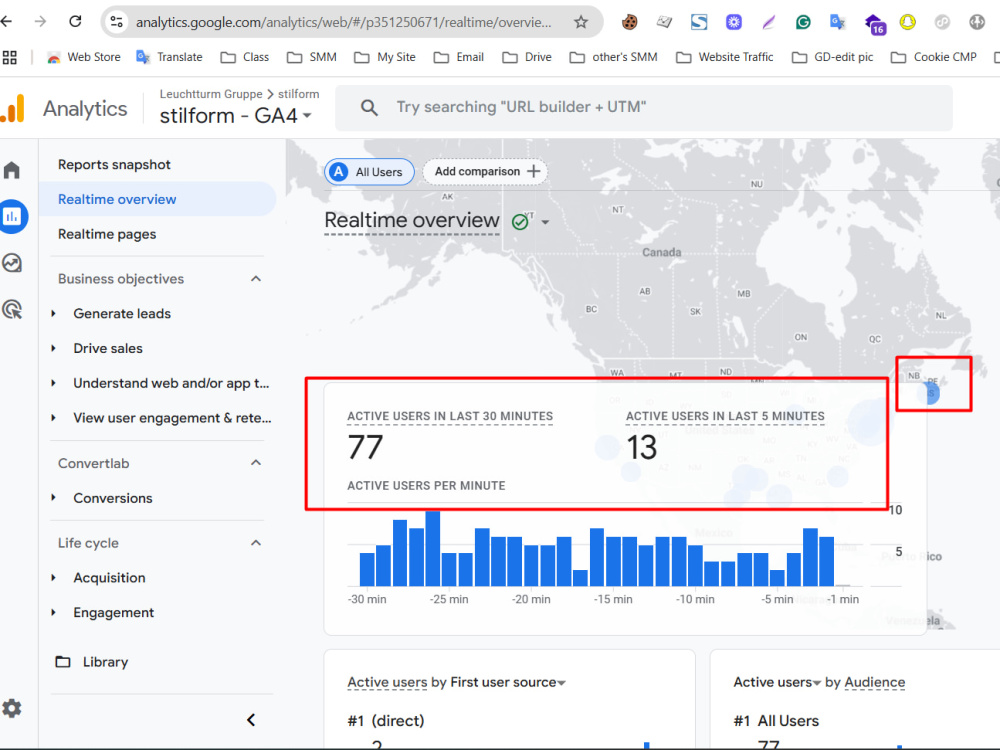Click the #1 All Users audience entry

(776, 721)
